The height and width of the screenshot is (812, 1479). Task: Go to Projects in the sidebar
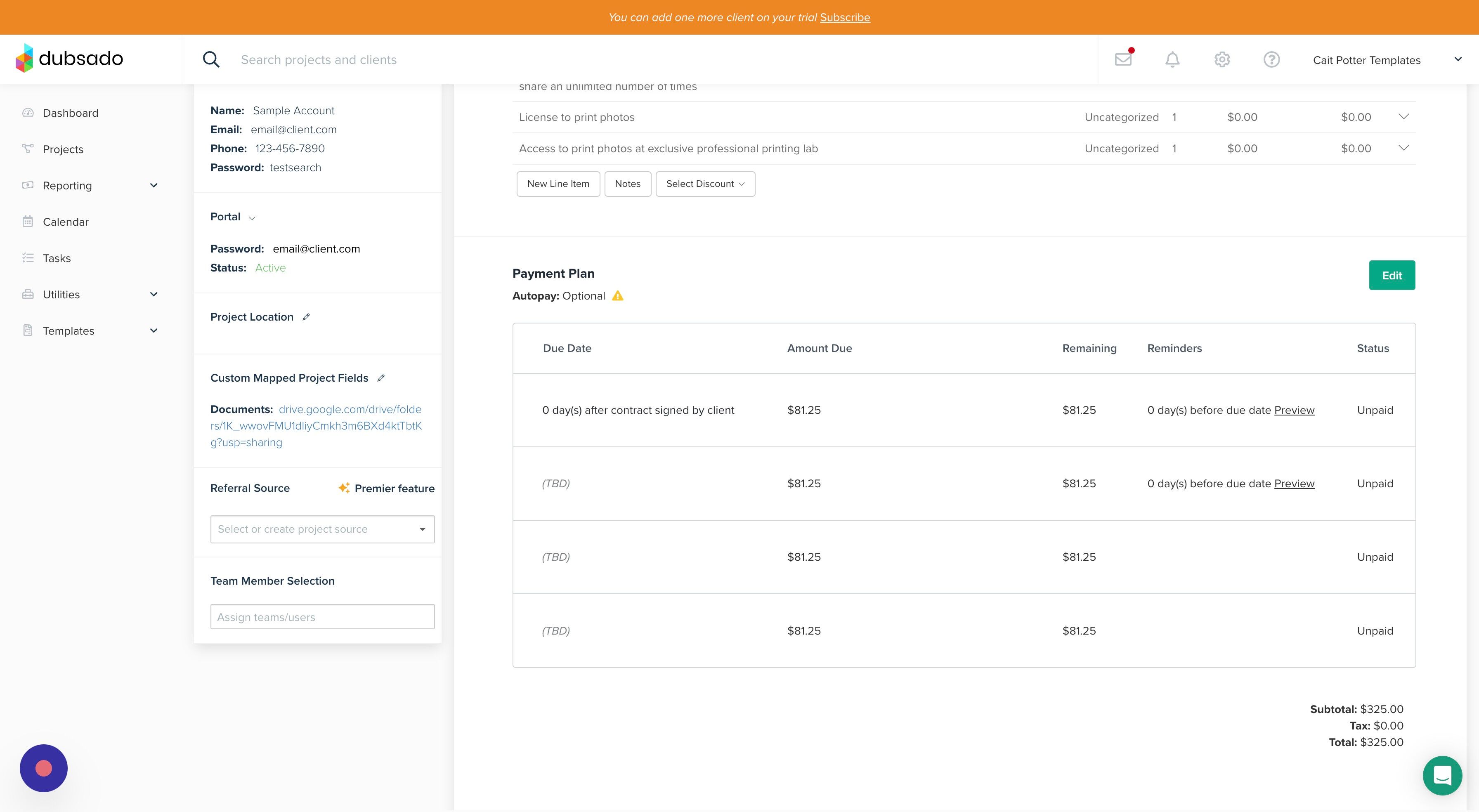(x=63, y=149)
